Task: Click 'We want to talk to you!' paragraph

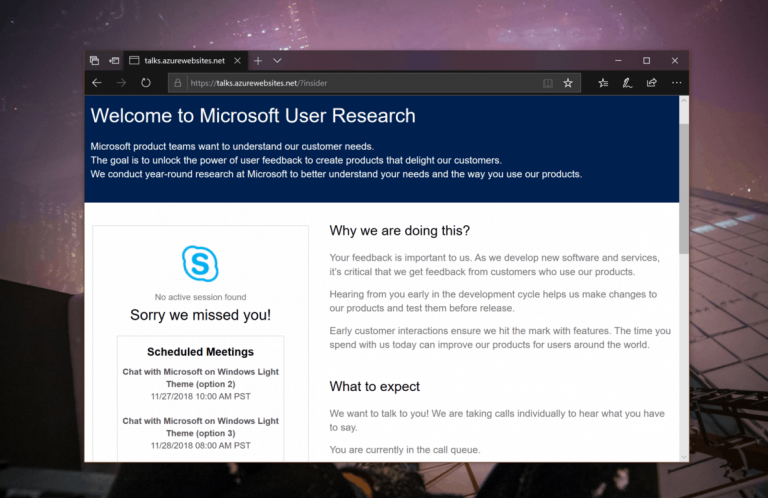Action: 497,420
